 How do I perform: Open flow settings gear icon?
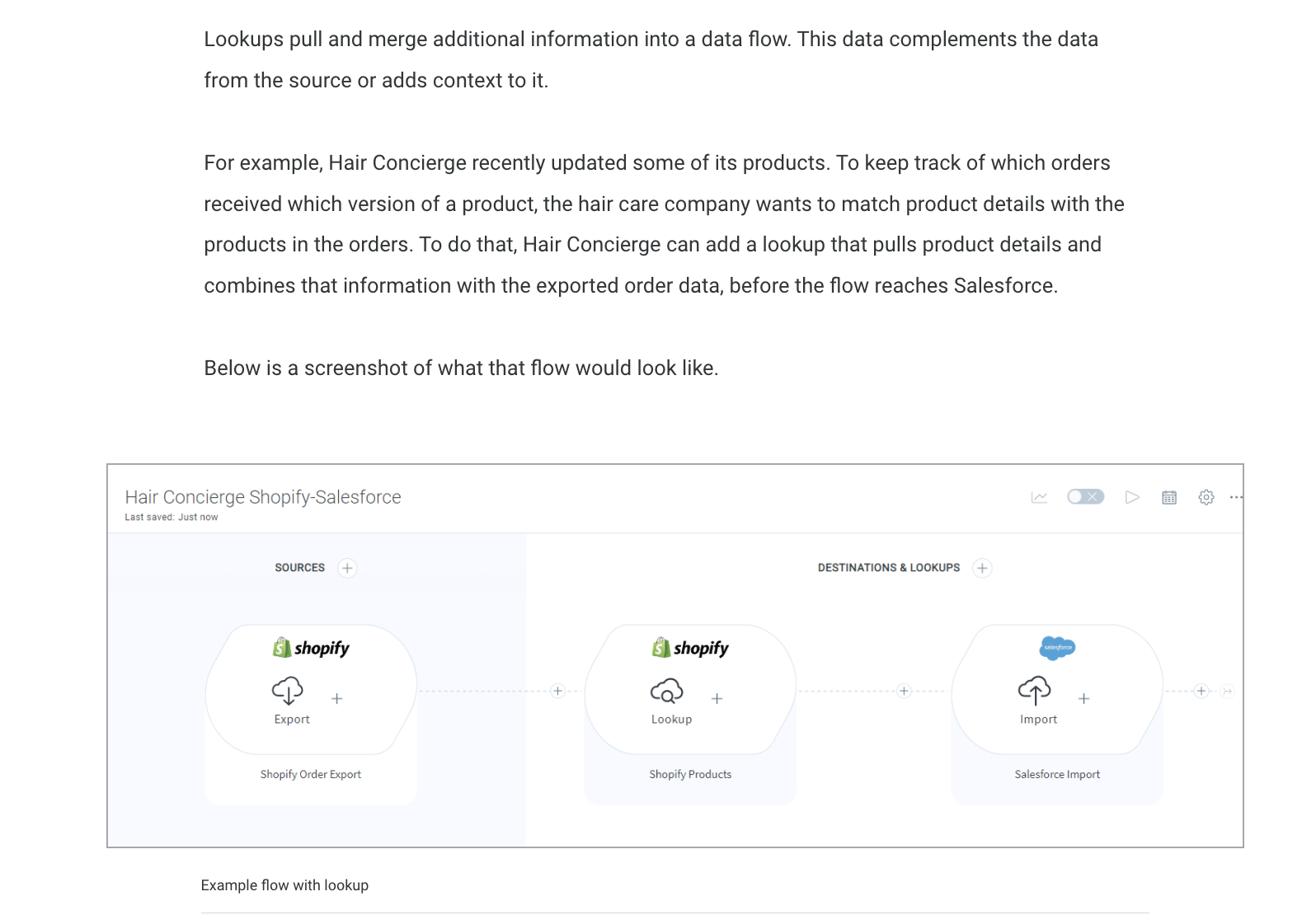point(1206,497)
